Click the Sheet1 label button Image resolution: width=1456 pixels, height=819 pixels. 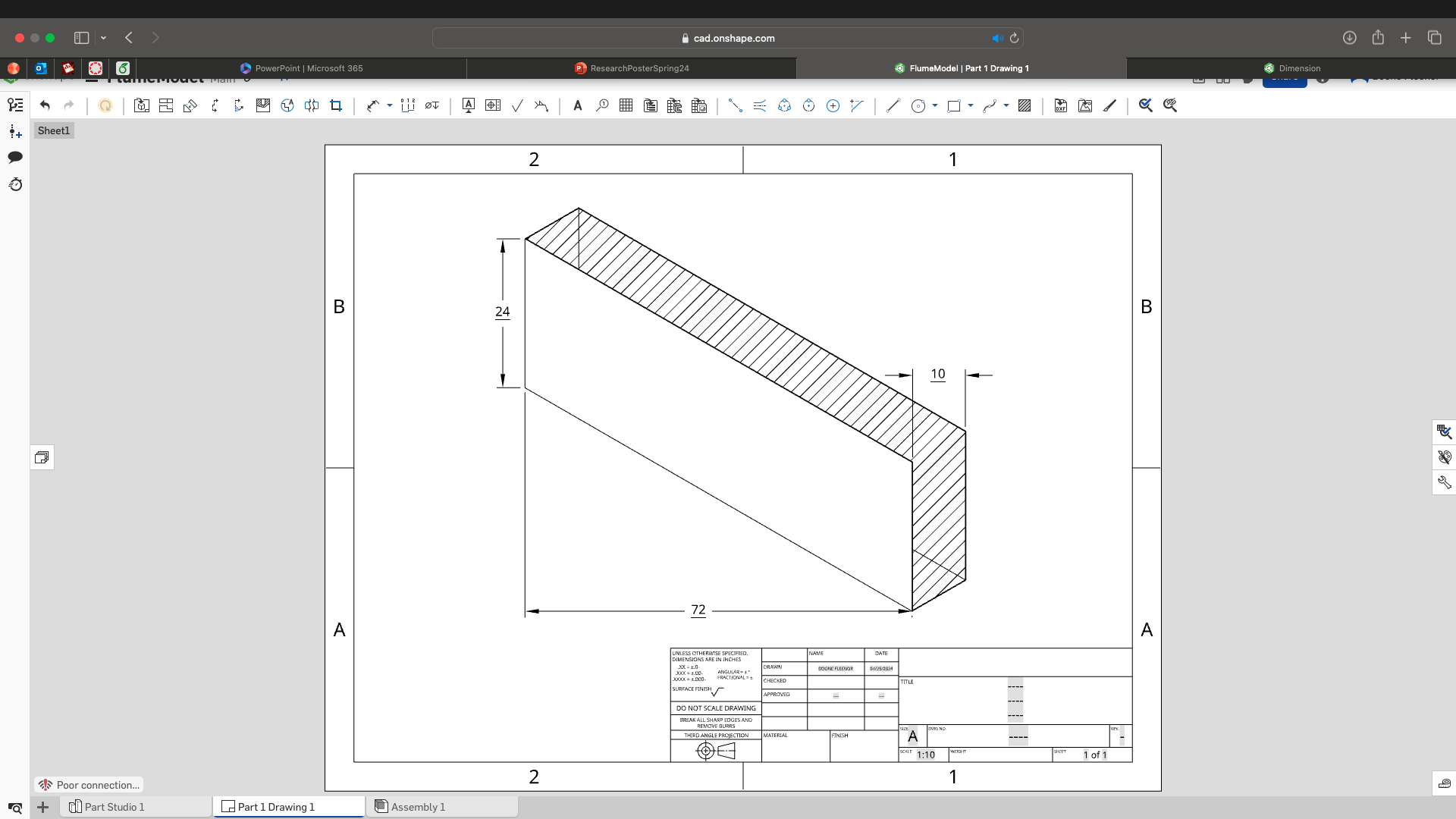coord(54,130)
